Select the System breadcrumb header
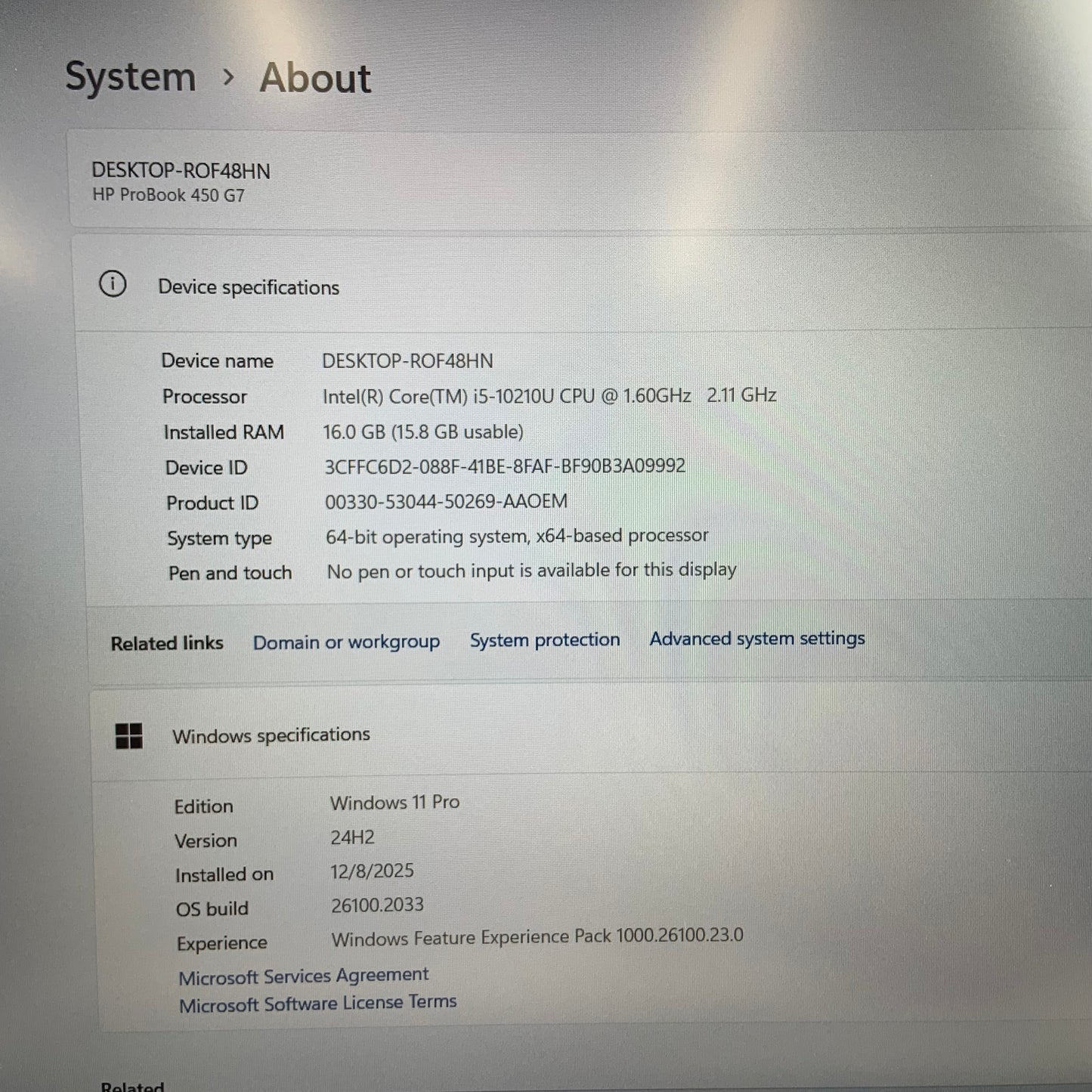 130,76
